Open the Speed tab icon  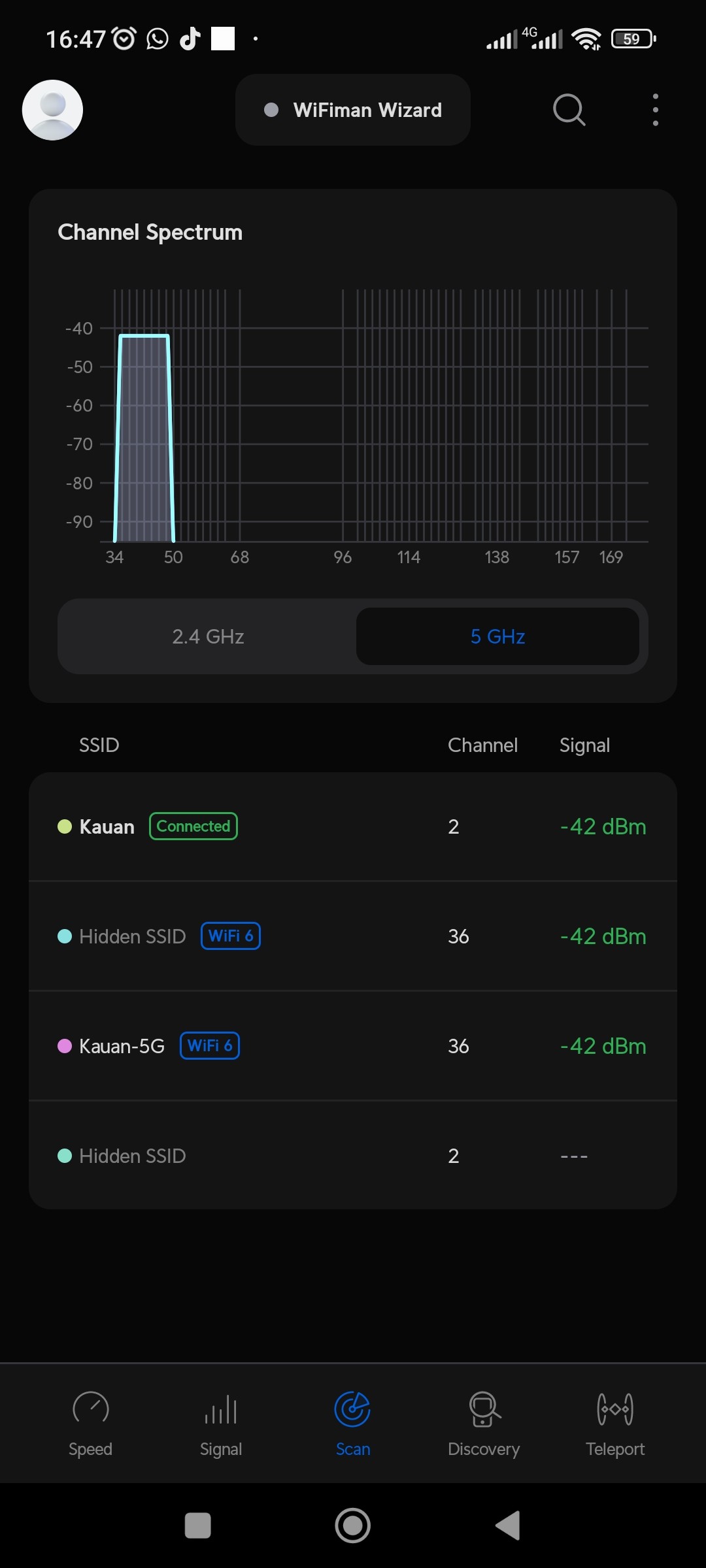tap(91, 1409)
